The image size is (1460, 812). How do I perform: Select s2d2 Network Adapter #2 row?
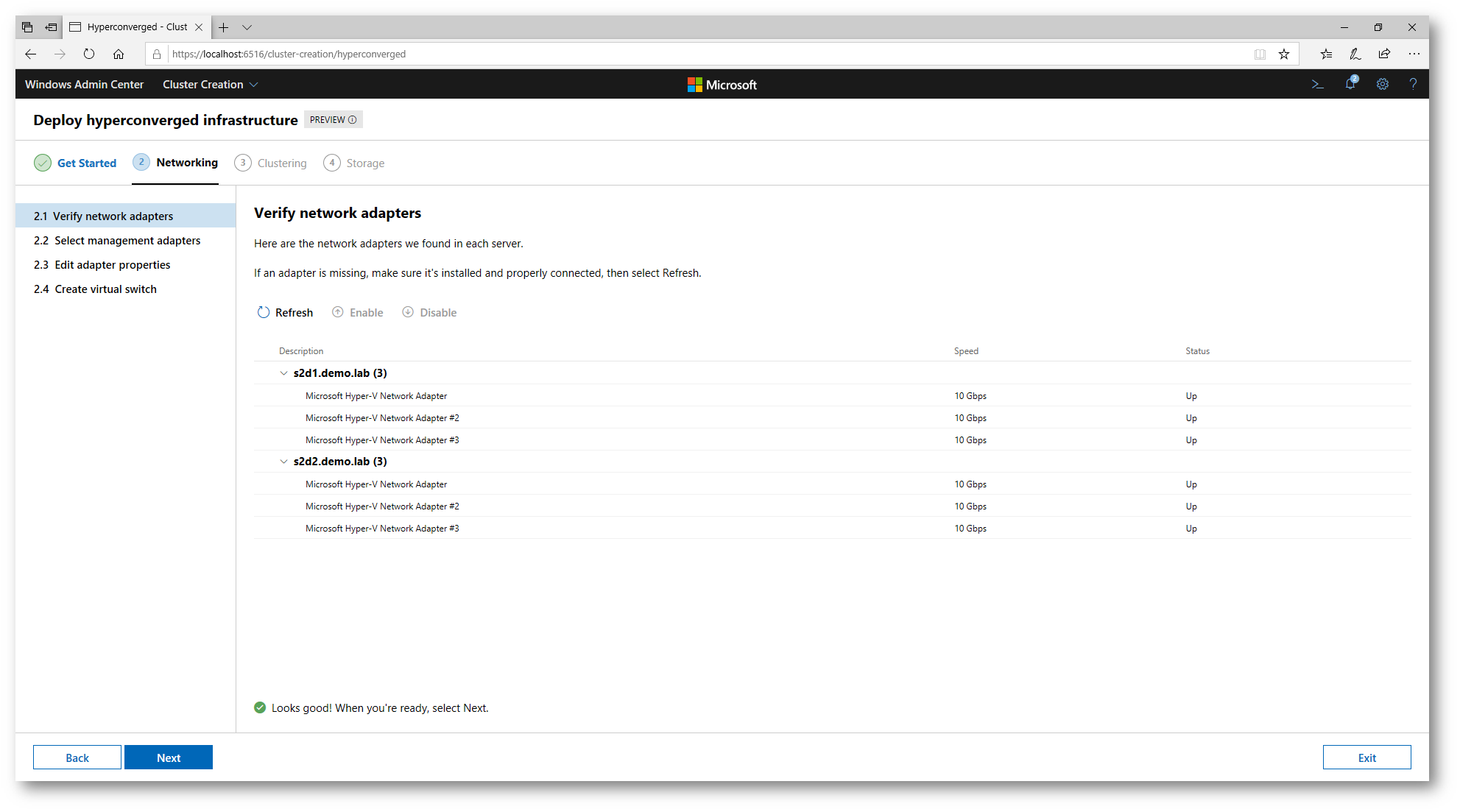point(832,506)
